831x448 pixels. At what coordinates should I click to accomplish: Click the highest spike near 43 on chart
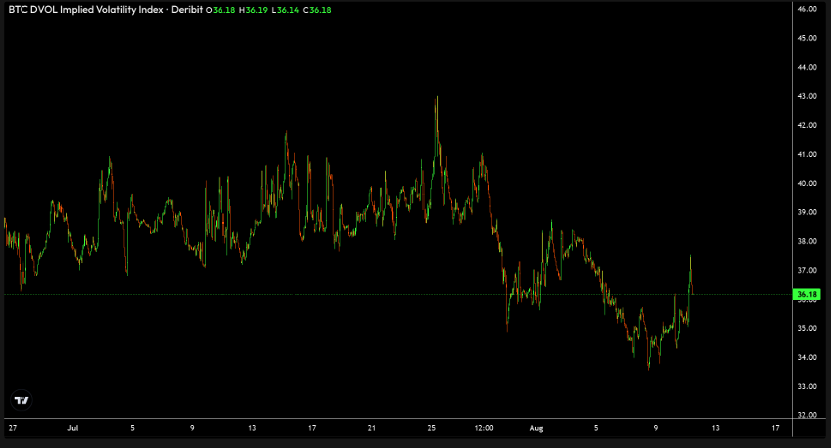tap(437, 99)
